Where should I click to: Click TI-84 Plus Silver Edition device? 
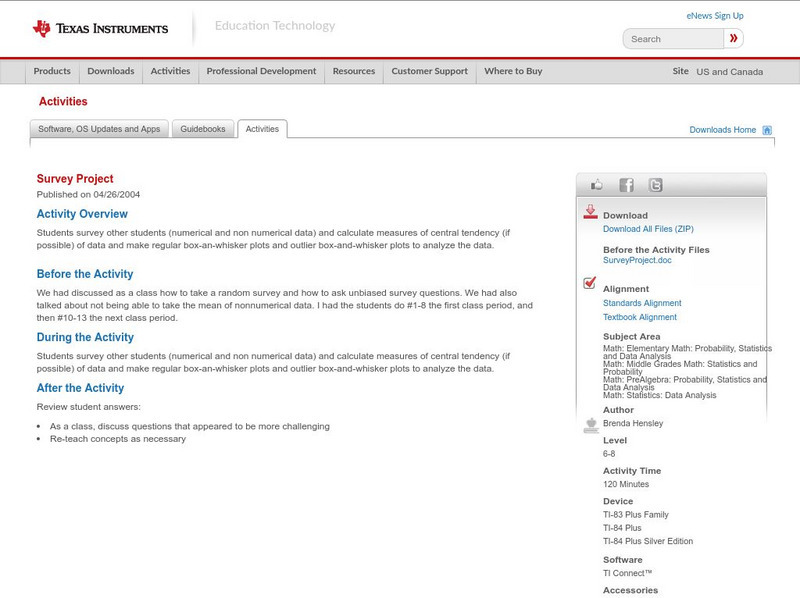point(648,541)
